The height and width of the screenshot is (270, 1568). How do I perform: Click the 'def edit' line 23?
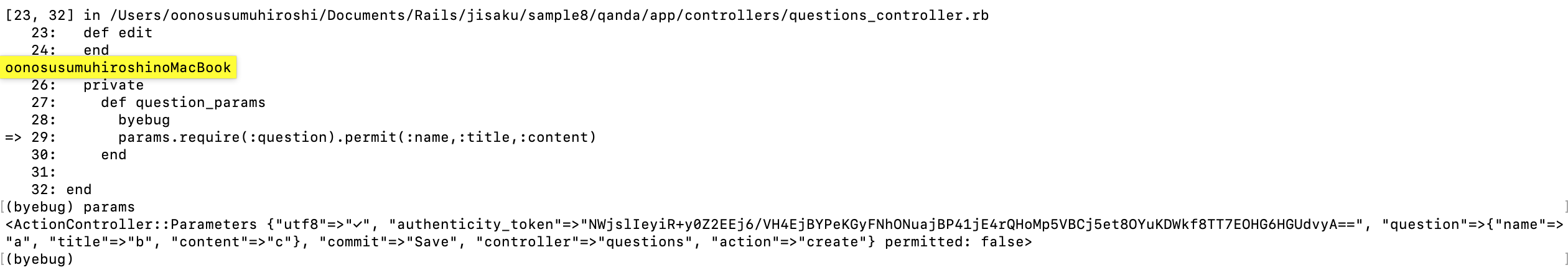click(118, 33)
